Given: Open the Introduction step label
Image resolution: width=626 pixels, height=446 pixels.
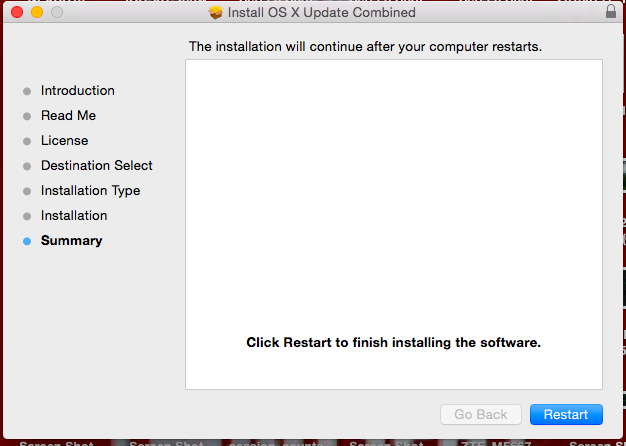Looking at the screenshot, I should pos(78,91).
